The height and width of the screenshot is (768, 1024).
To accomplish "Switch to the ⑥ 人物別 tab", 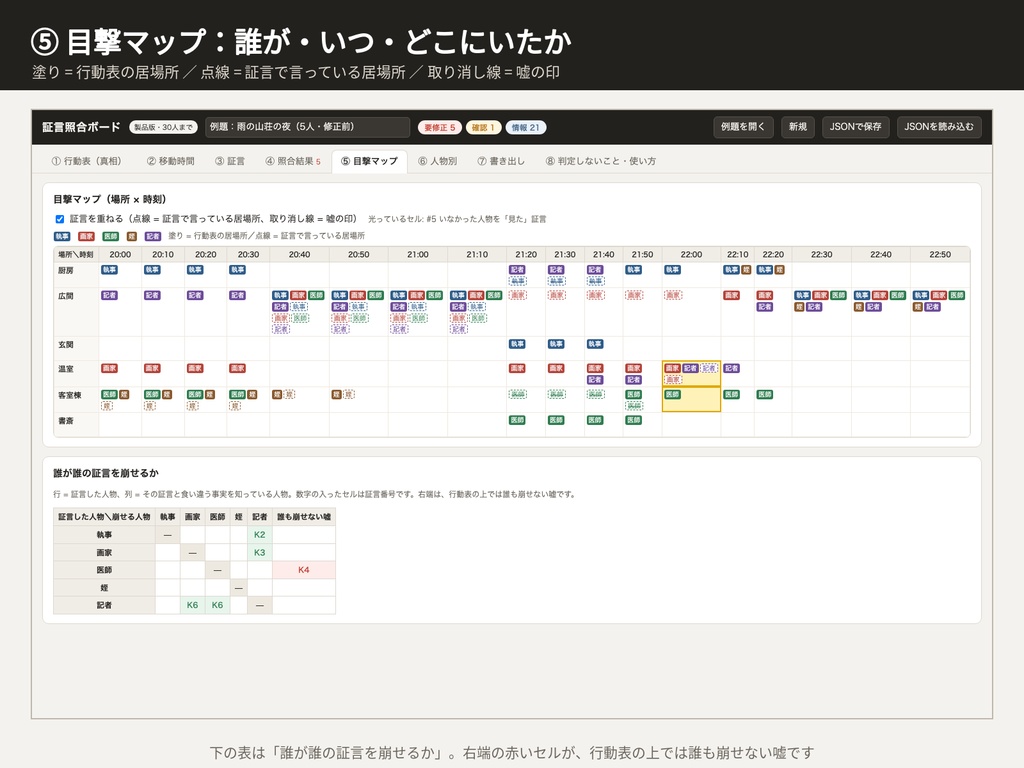I will pos(438,161).
